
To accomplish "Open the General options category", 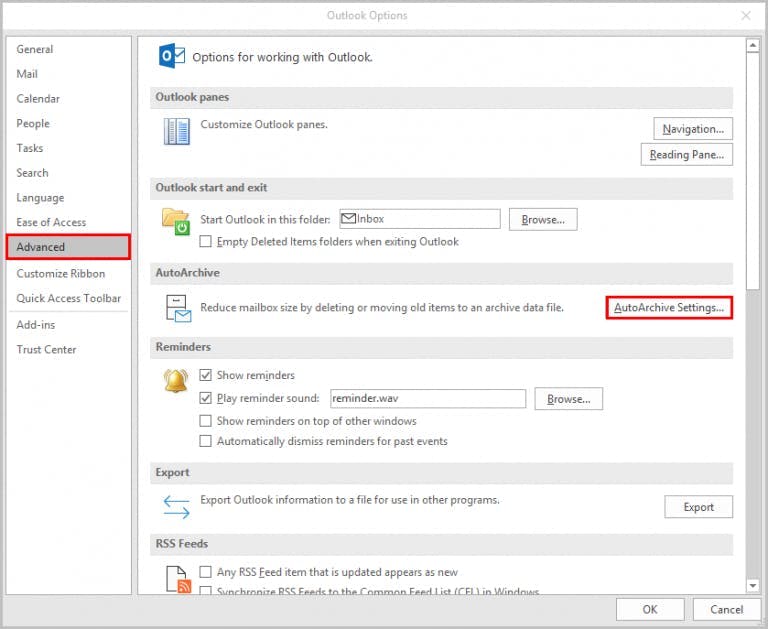I will click(x=69, y=49).
